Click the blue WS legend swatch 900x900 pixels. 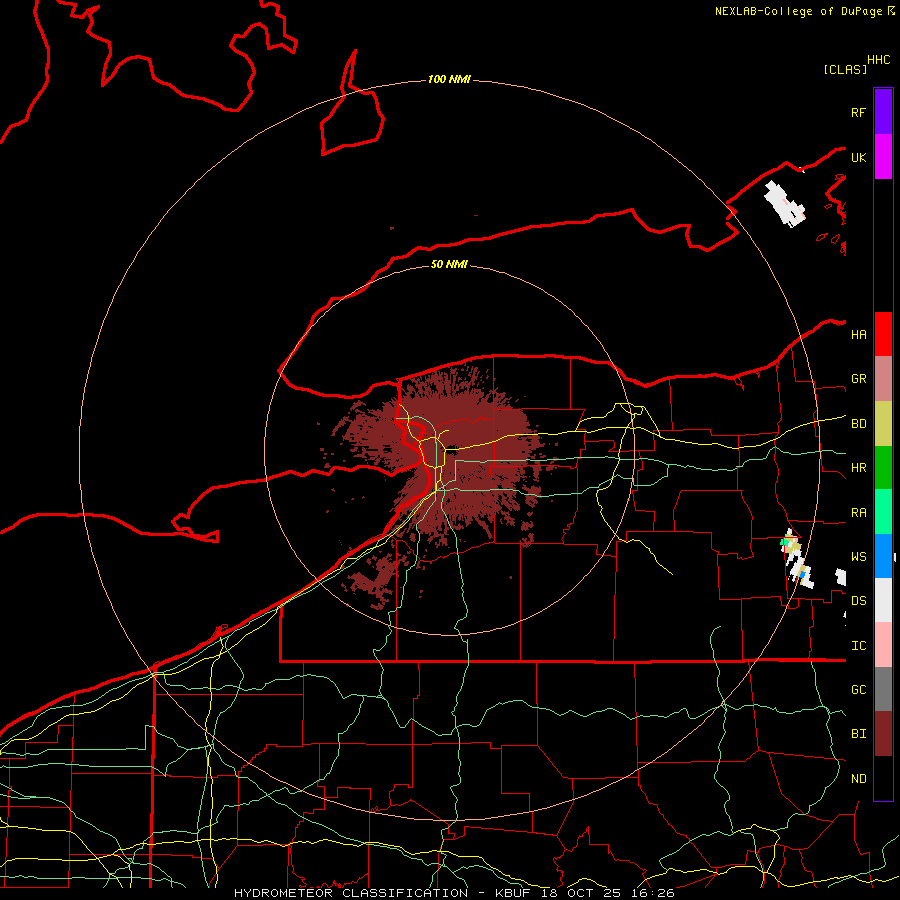883,556
